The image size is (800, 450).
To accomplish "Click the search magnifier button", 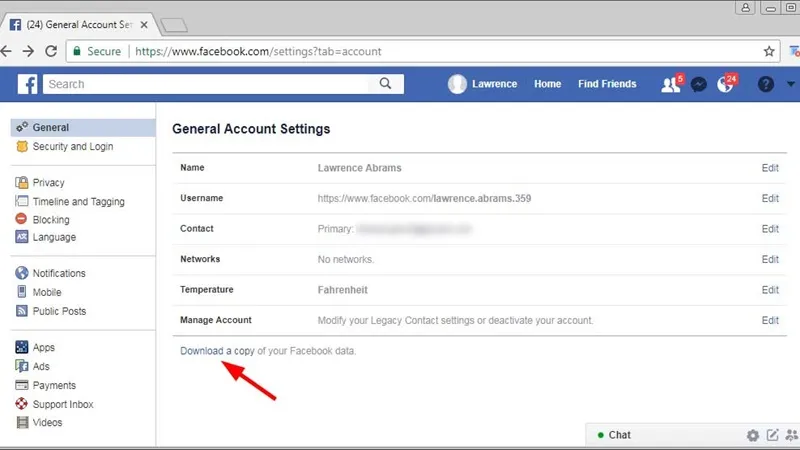I will pyautogui.click(x=385, y=84).
